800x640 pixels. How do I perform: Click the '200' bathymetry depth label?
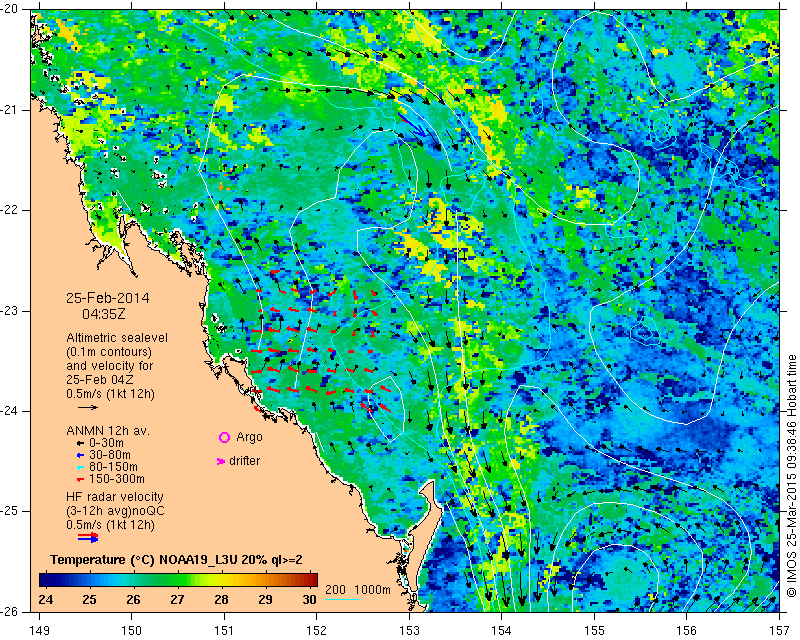pyautogui.click(x=336, y=590)
